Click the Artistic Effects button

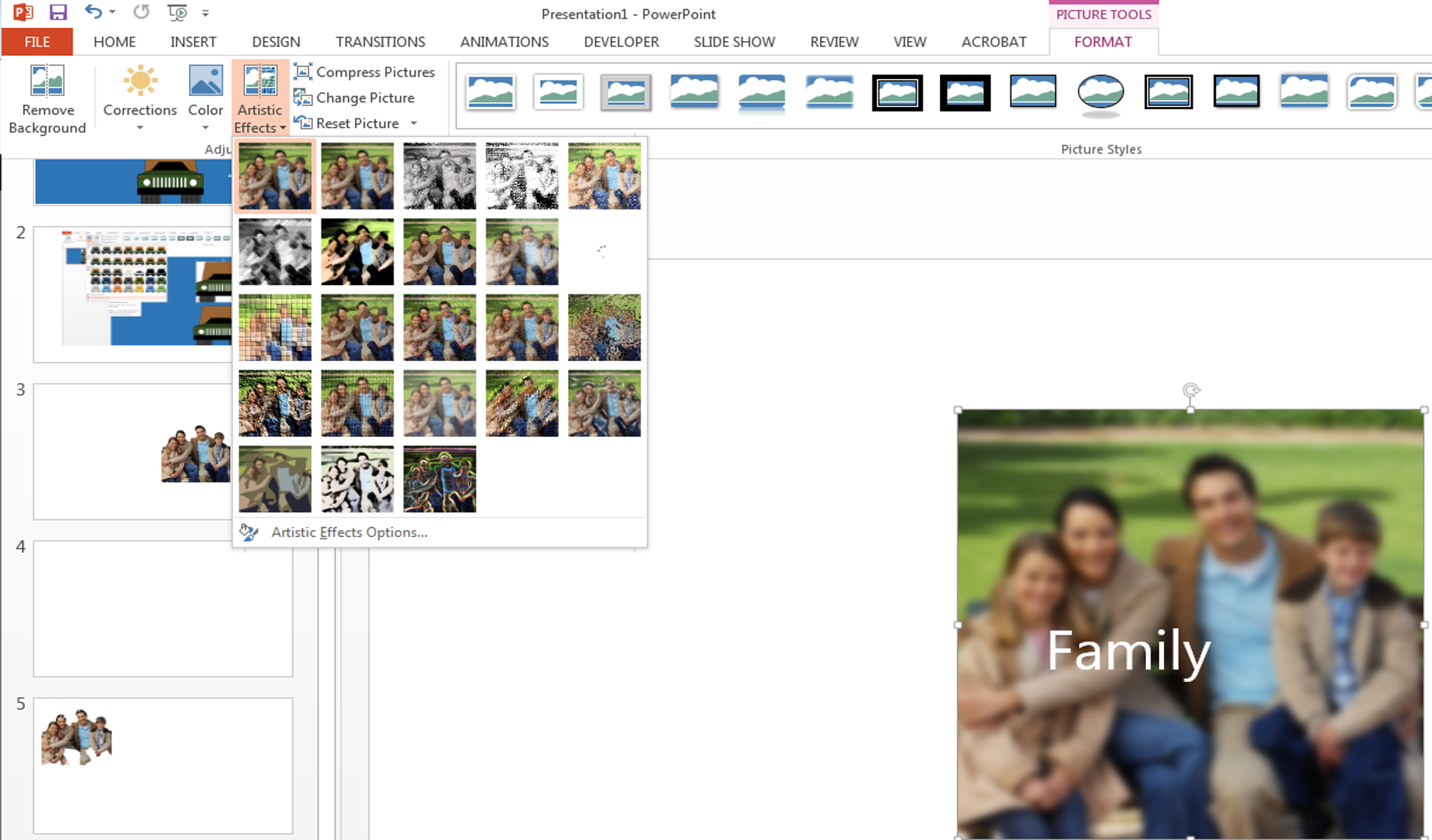(x=260, y=98)
